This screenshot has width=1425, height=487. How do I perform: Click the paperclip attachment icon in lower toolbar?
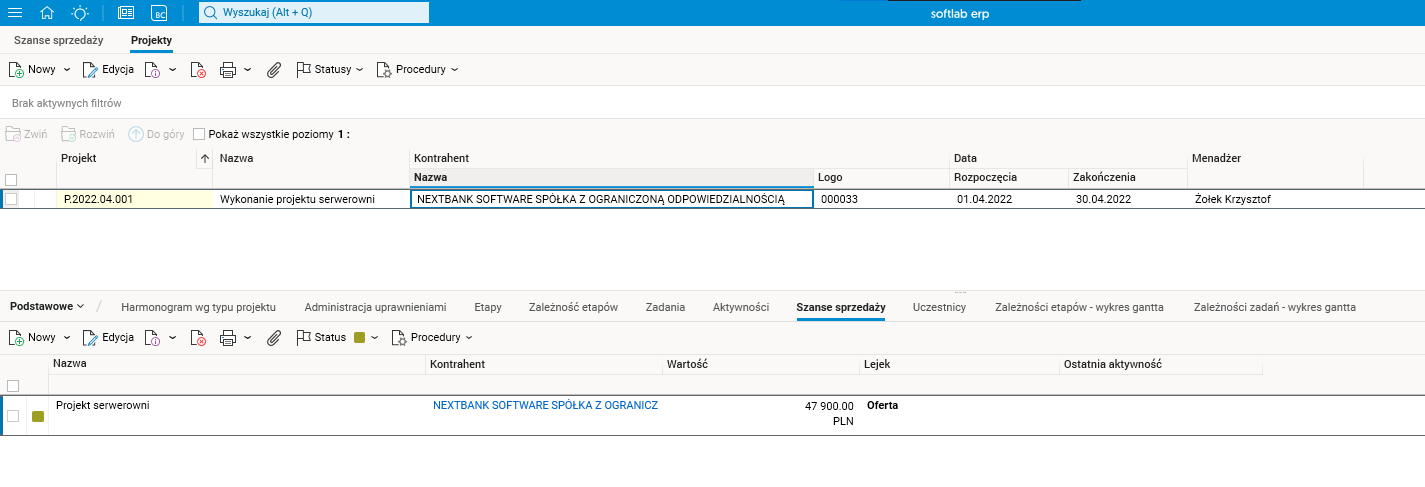(273, 338)
